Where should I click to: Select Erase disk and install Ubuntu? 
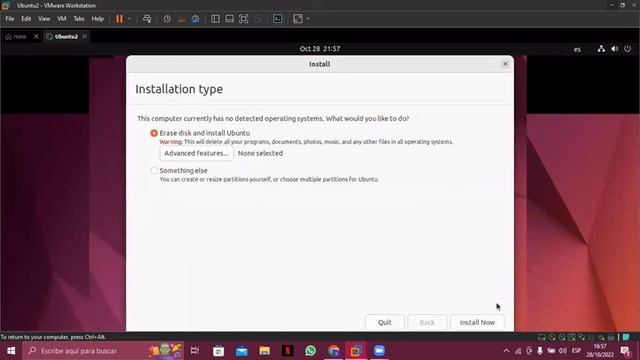[x=154, y=133]
